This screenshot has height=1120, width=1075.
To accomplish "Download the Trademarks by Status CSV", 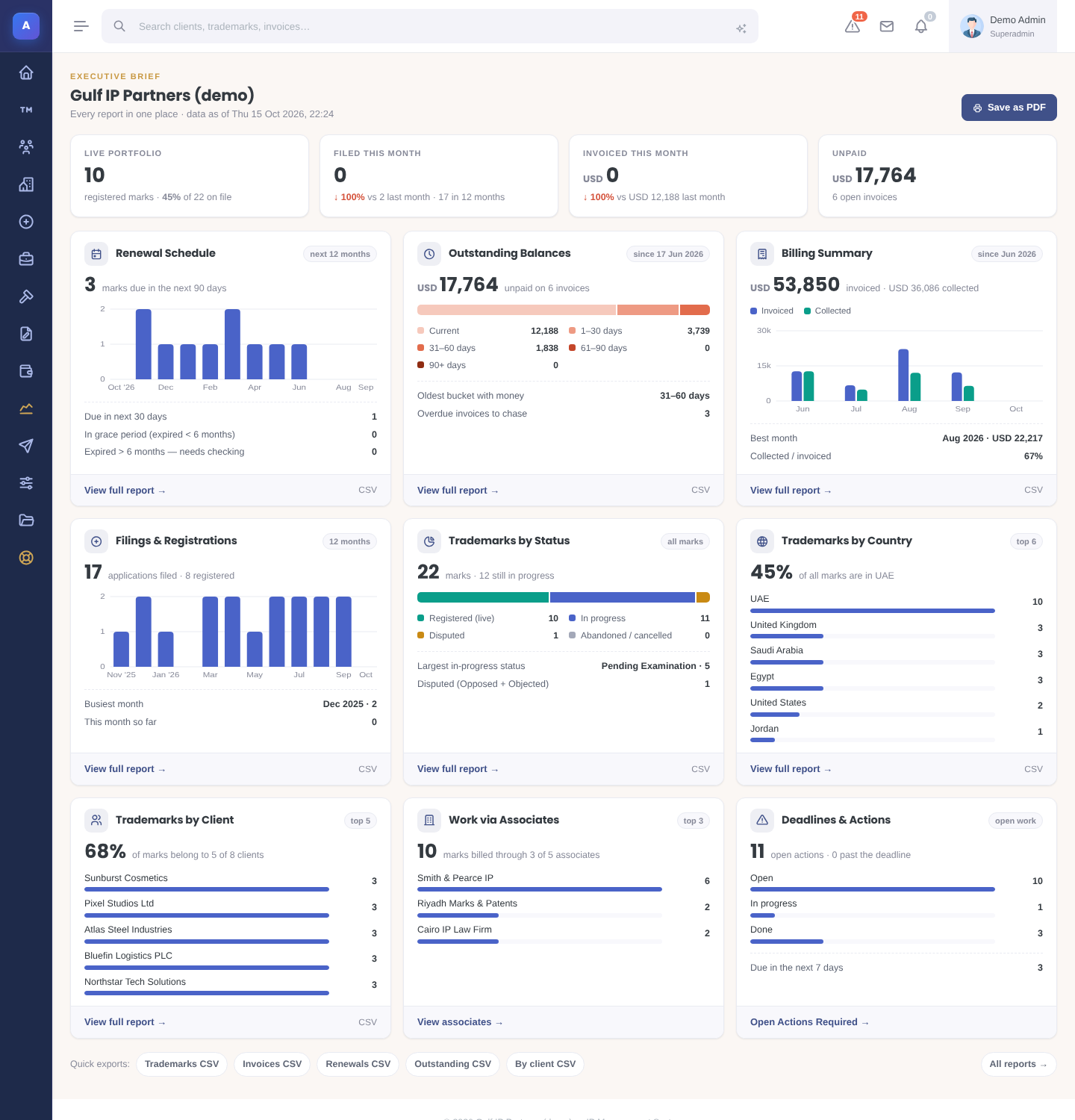I will click(700, 769).
